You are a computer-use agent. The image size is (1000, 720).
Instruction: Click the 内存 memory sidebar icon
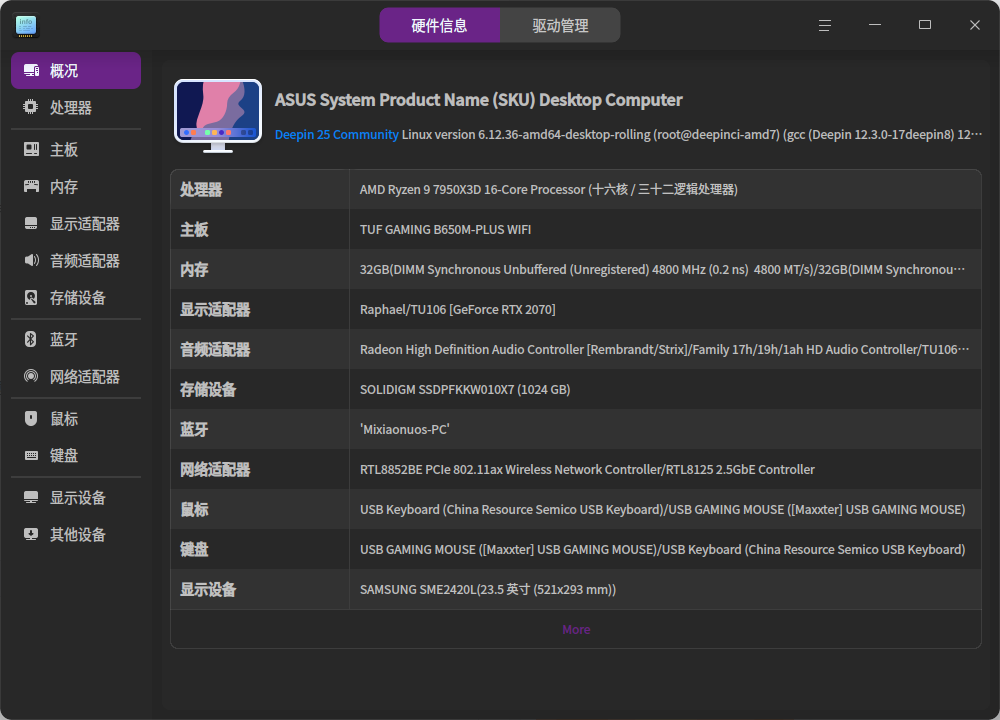coord(31,186)
